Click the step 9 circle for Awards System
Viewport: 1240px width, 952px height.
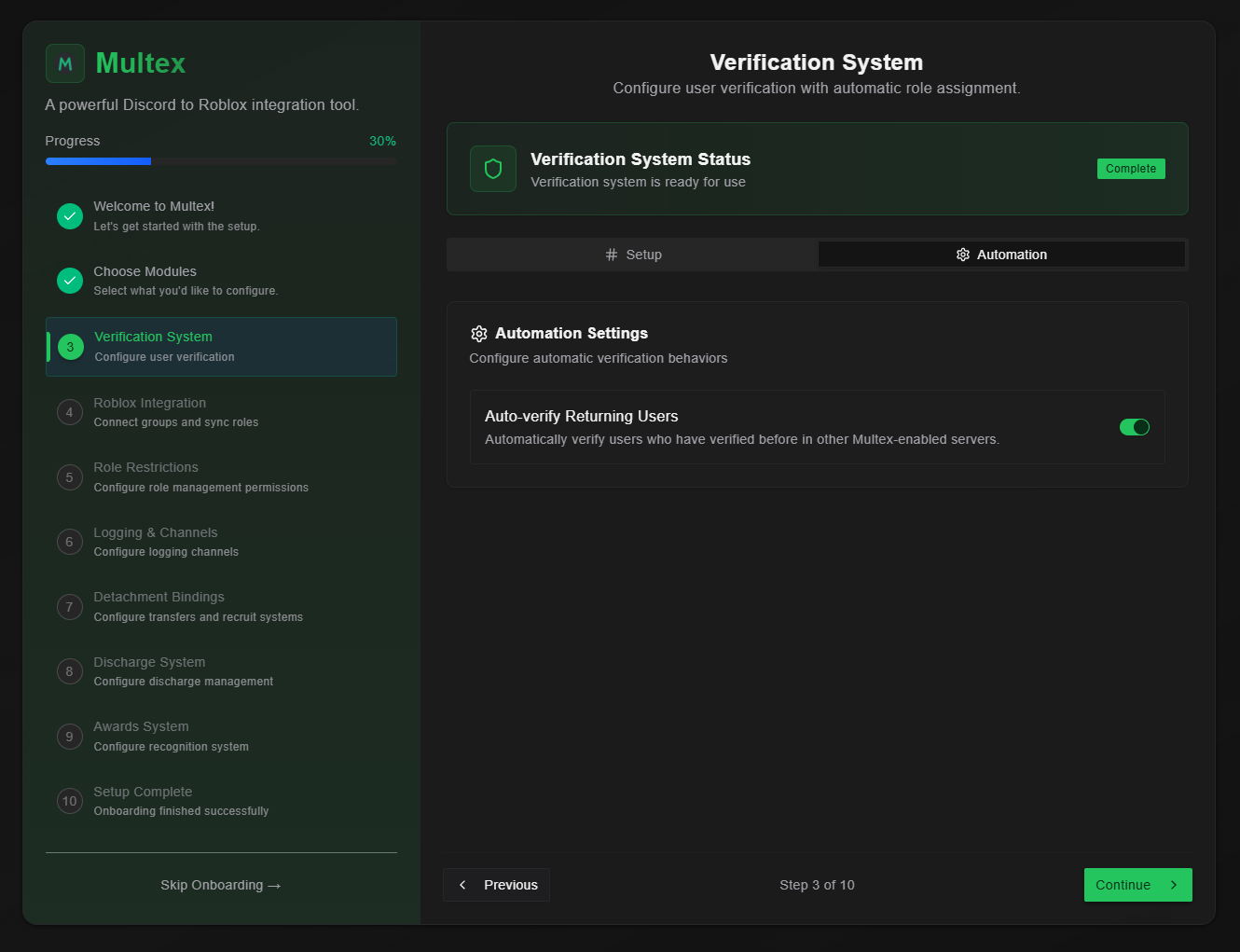click(70, 737)
